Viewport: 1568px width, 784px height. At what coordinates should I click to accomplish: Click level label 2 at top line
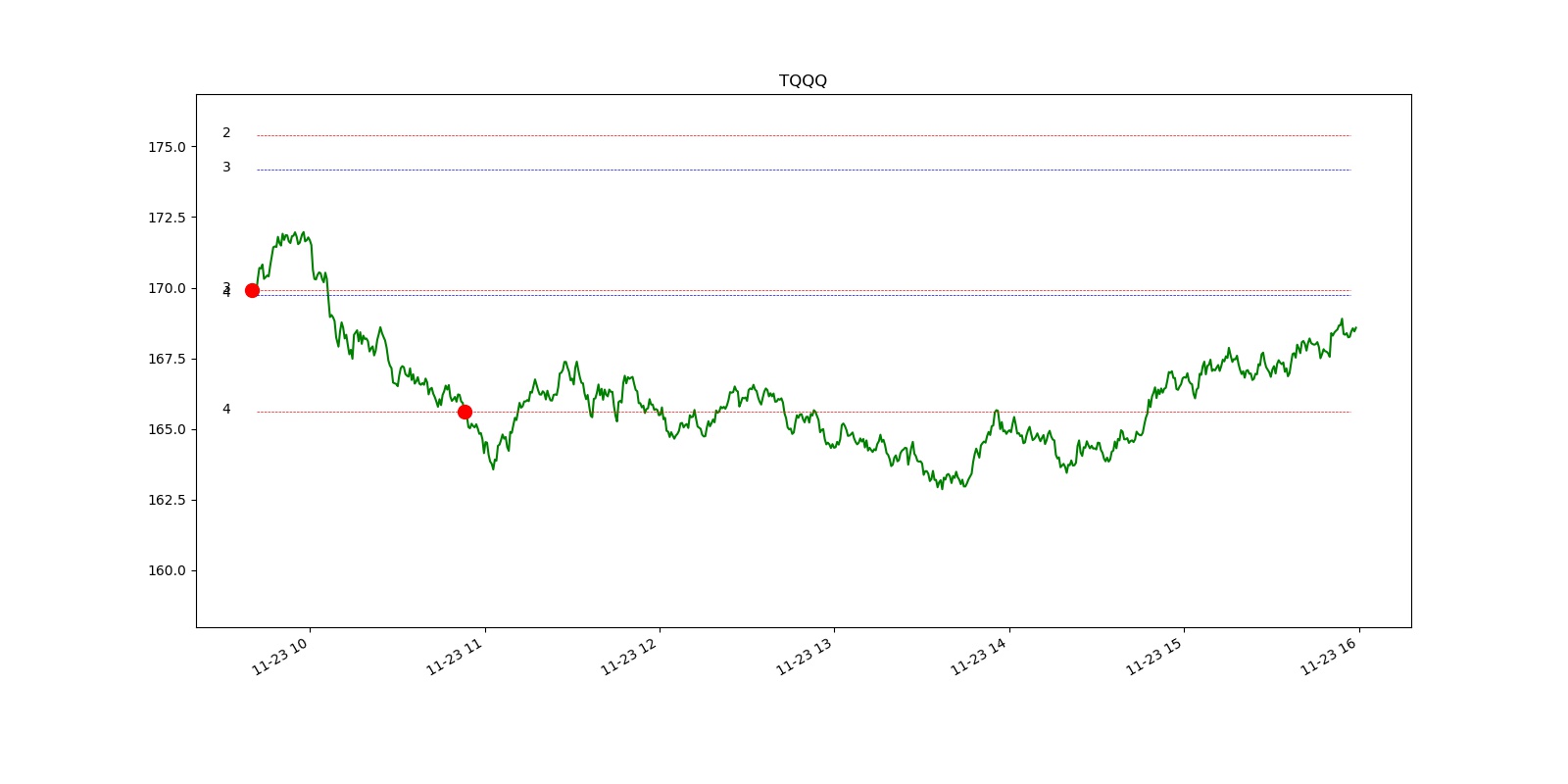click(226, 133)
